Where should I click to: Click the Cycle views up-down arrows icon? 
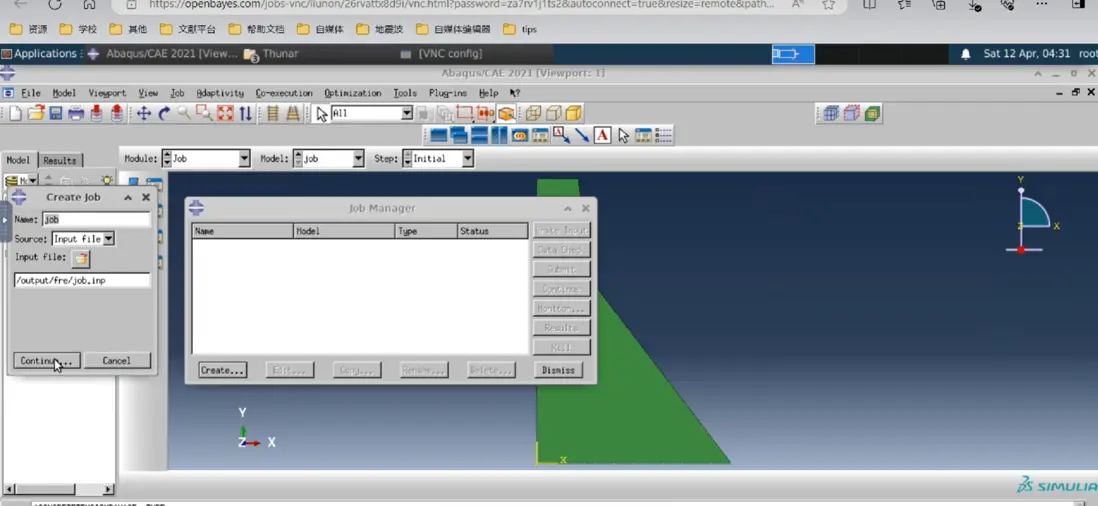coord(245,113)
